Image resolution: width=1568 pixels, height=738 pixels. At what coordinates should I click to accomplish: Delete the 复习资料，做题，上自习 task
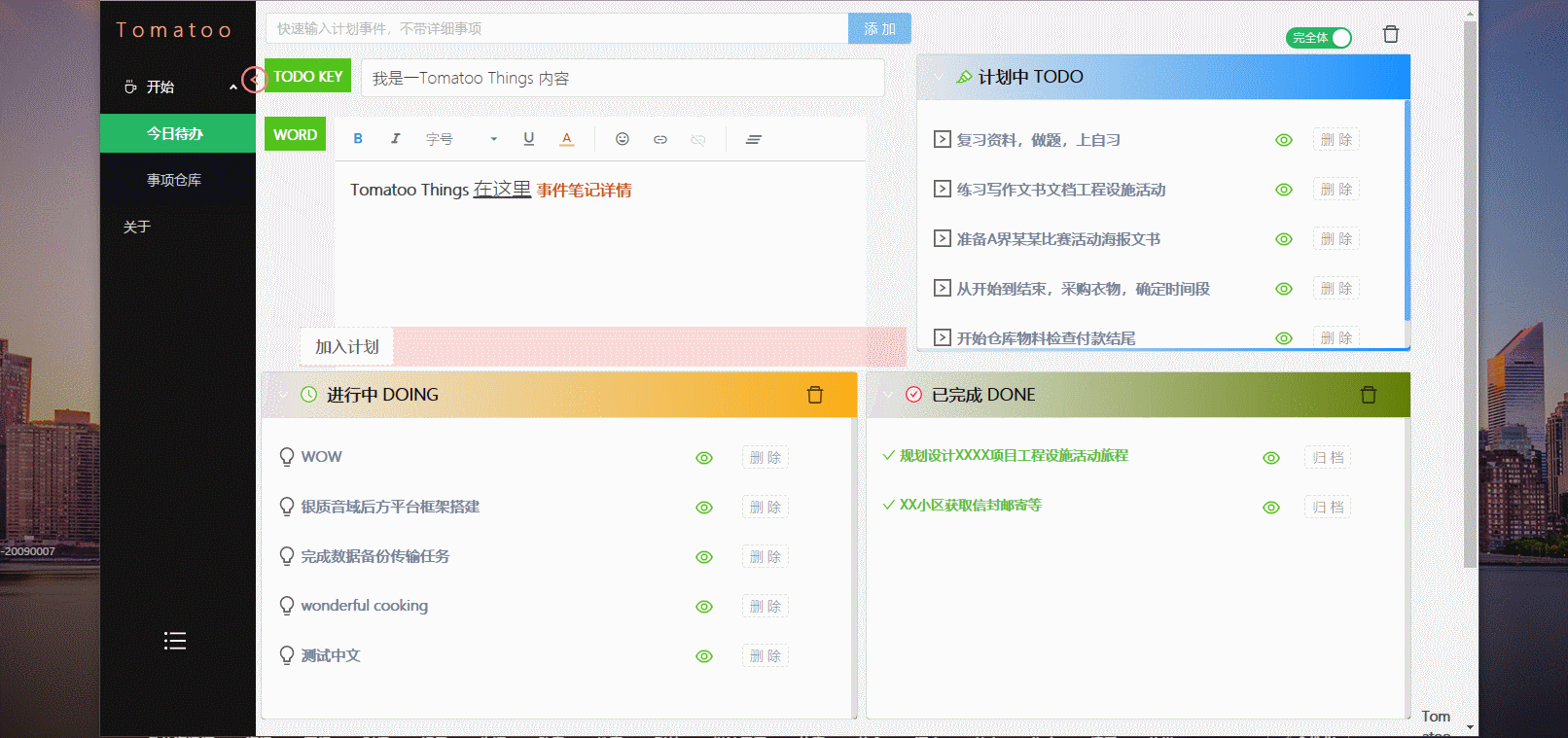pyautogui.click(x=1336, y=140)
